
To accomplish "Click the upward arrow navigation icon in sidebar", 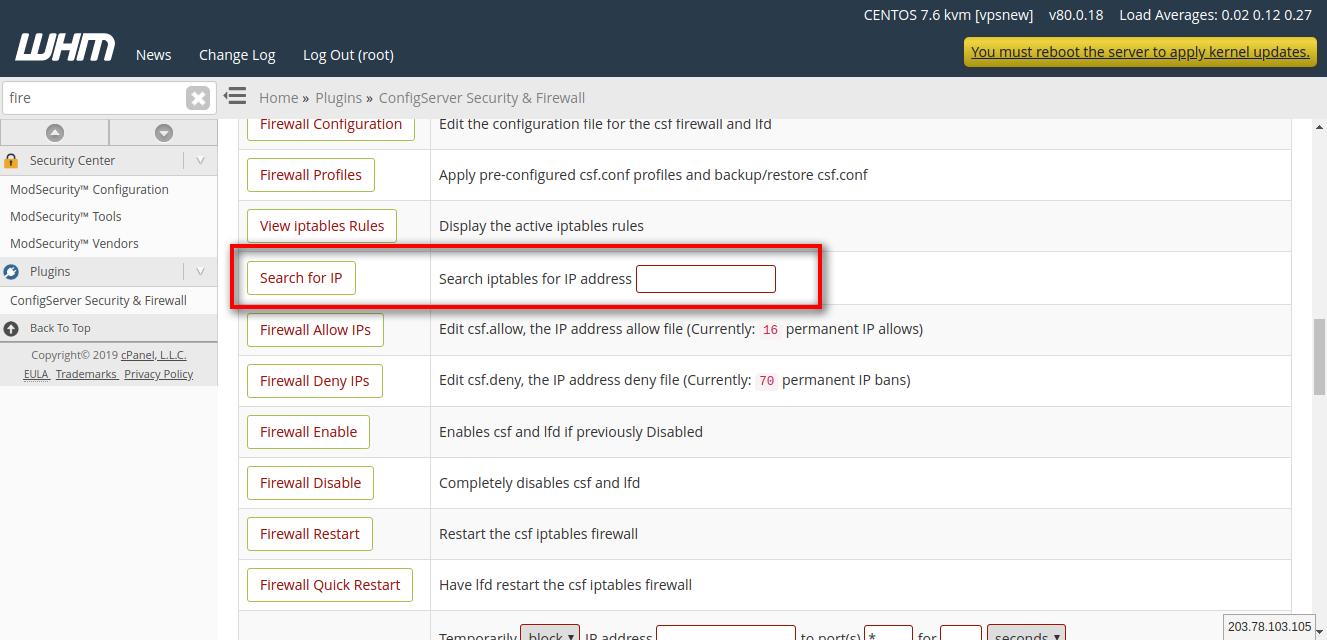I will 55,131.
